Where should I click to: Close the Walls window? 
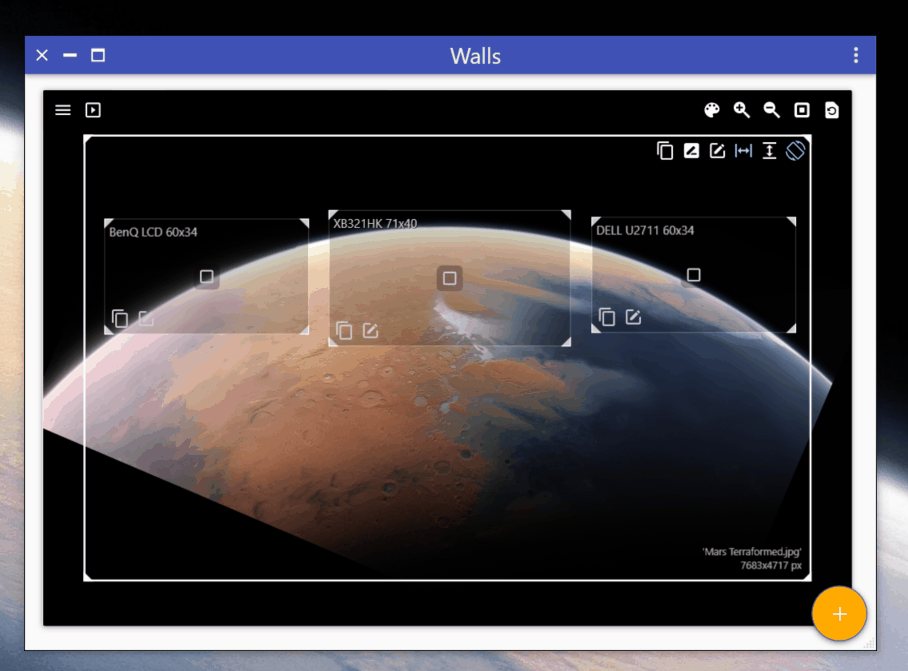click(x=42, y=56)
